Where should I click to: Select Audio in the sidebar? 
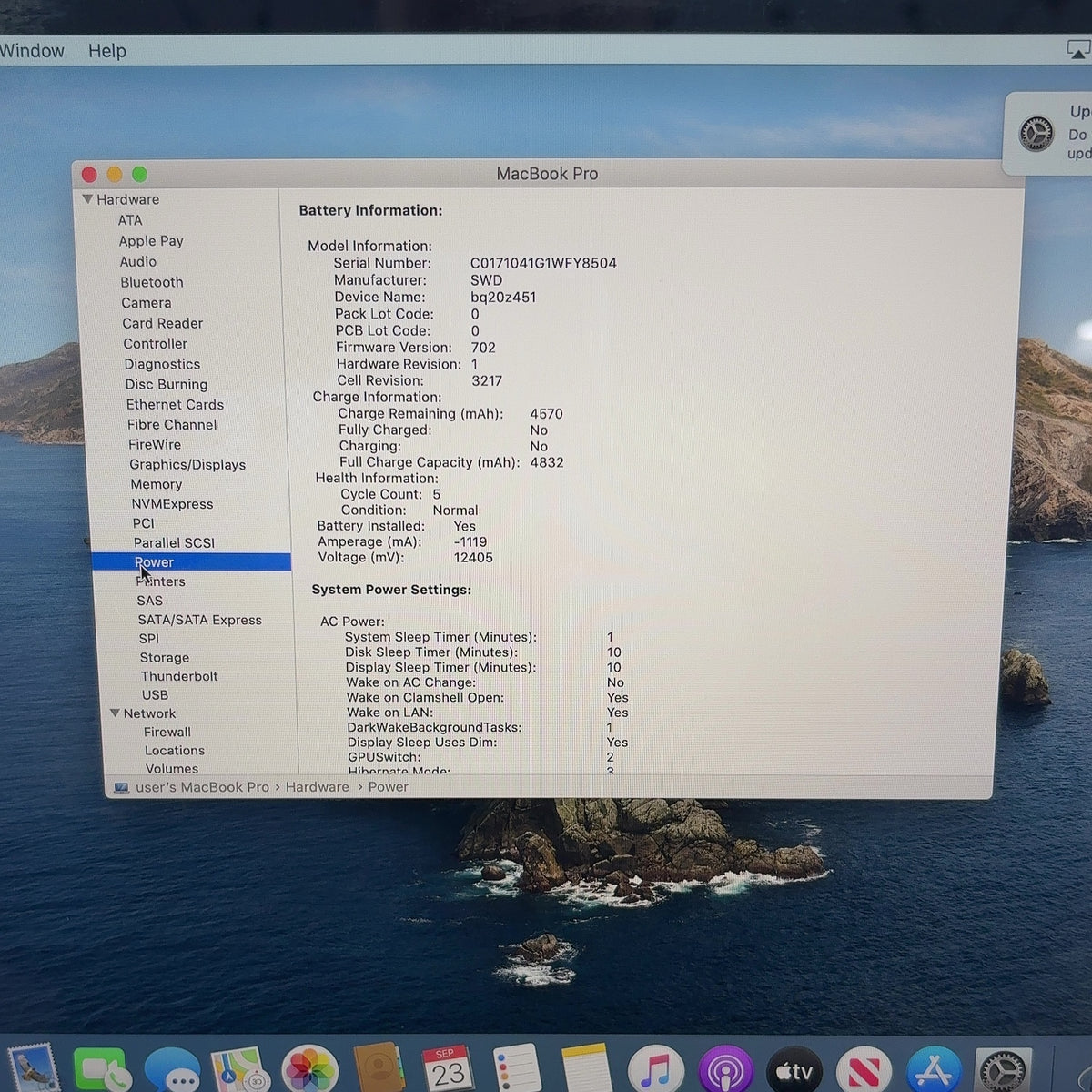click(138, 261)
